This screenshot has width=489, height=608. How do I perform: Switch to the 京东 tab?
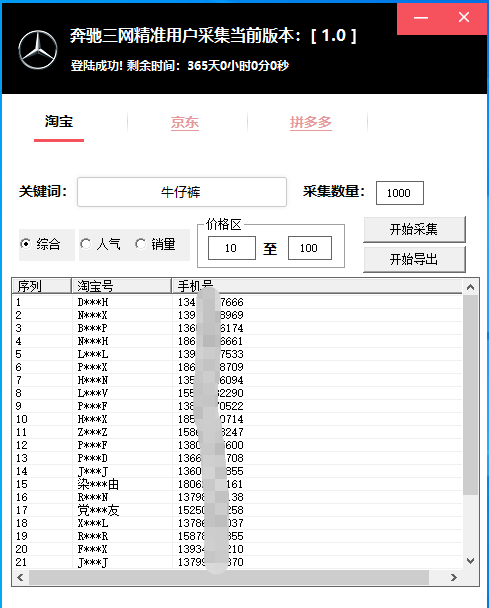click(x=185, y=123)
